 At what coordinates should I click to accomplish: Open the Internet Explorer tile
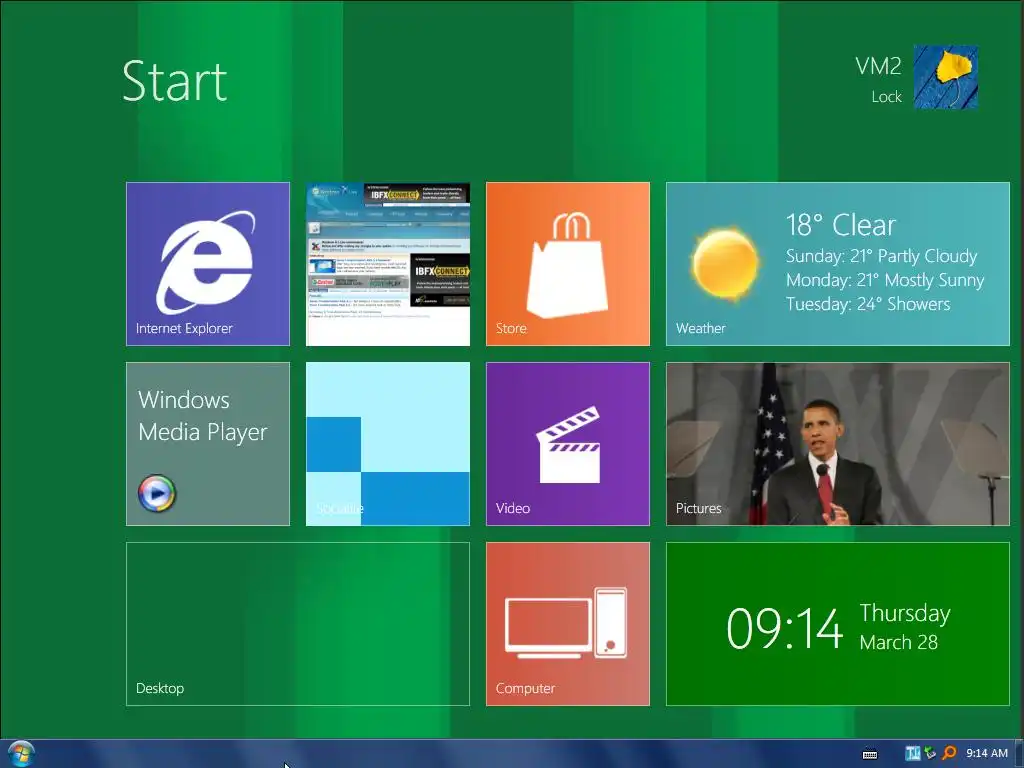pyautogui.click(x=208, y=264)
